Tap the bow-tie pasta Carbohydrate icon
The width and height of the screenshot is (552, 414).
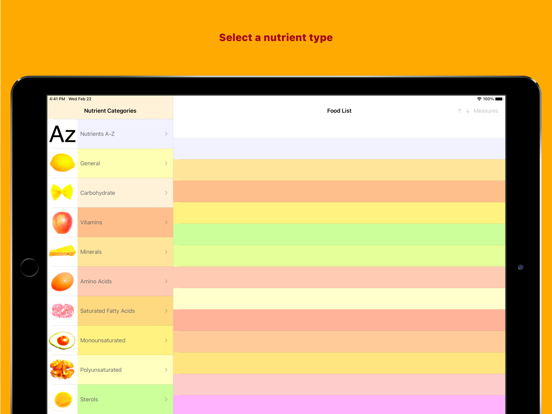tap(62, 193)
